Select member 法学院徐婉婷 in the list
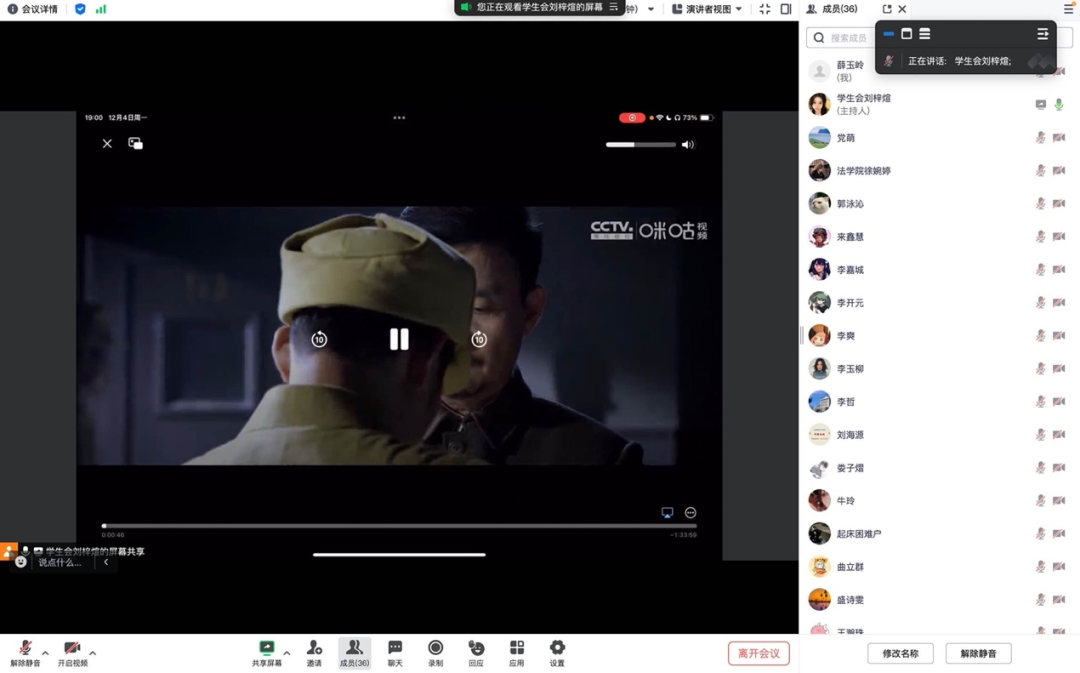 (x=863, y=171)
